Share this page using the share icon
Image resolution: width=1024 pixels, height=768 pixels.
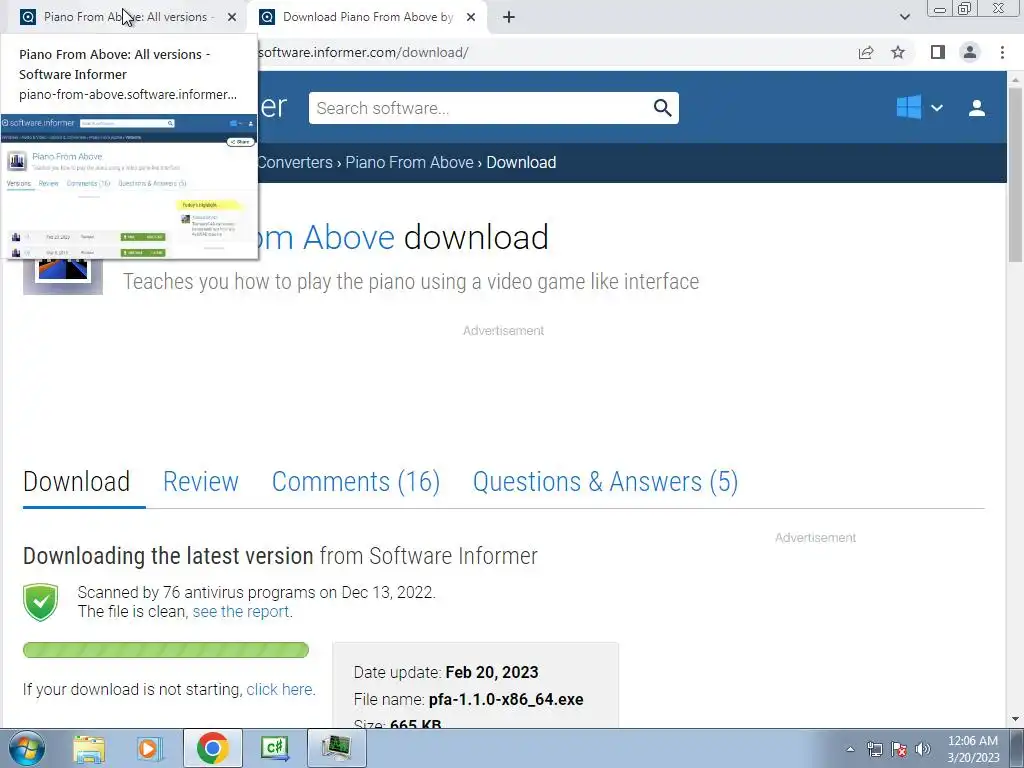[x=866, y=52]
